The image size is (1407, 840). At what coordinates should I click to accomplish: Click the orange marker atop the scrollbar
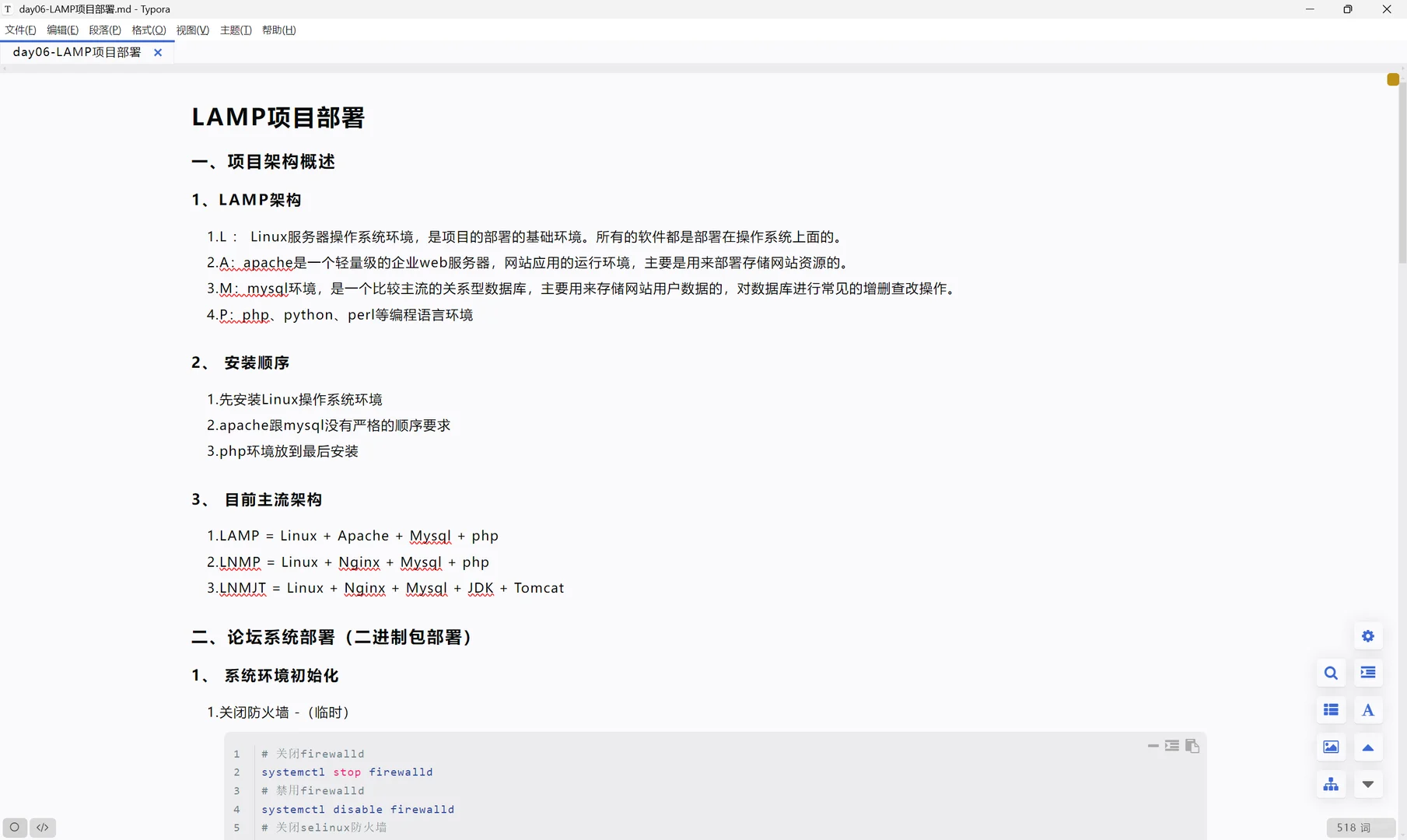(1393, 79)
